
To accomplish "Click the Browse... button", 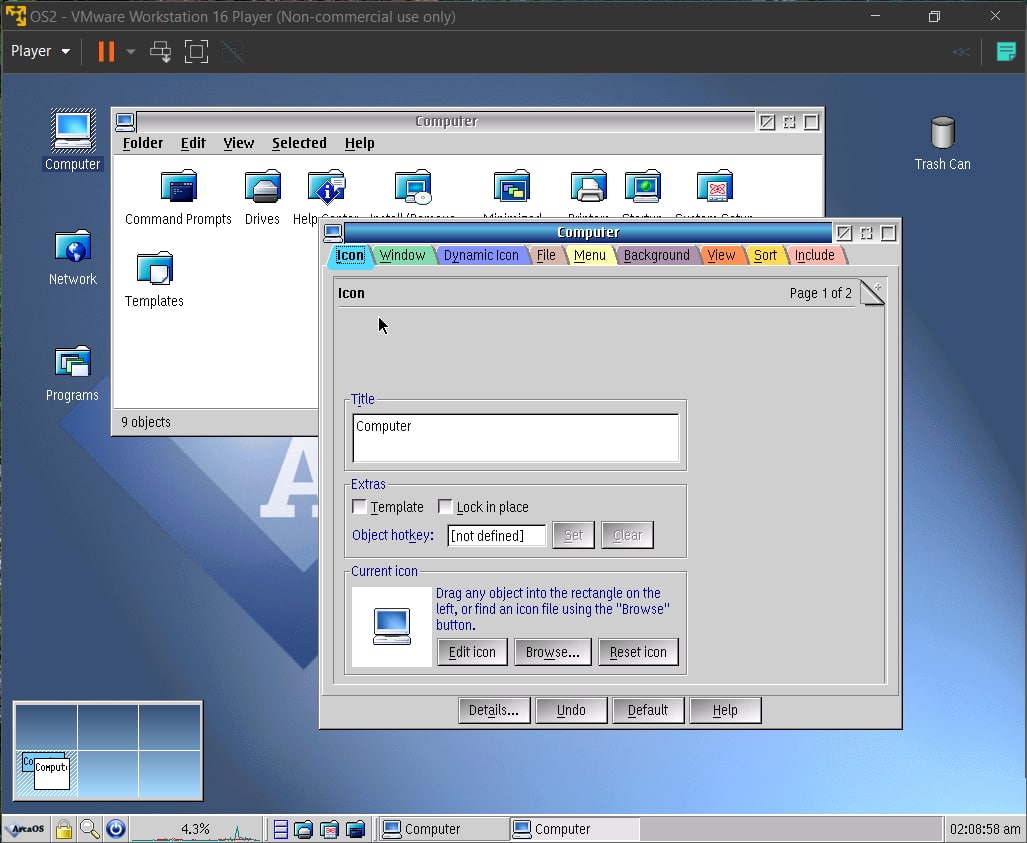I will point(552,652).
